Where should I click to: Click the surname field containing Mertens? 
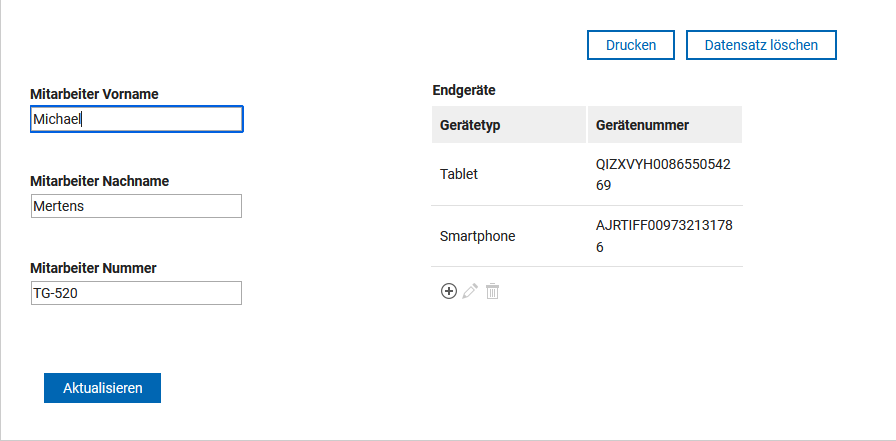(137, 206)
